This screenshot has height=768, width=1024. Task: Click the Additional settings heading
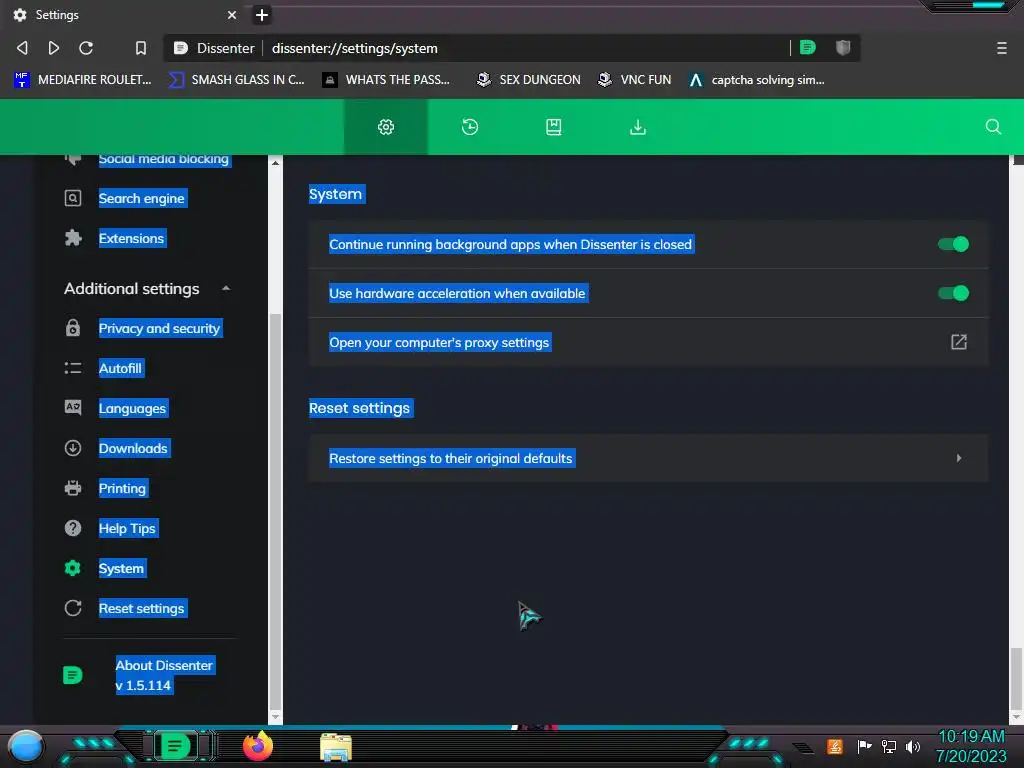pyautogui.click(x=131, y=289)
